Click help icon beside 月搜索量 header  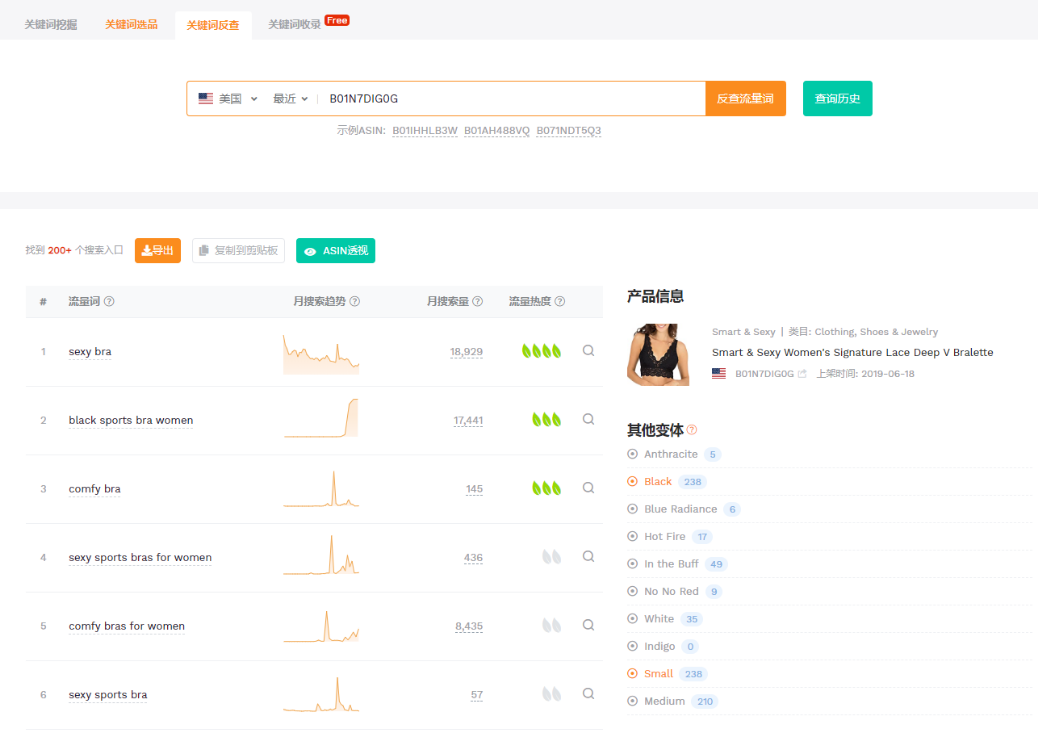click(x=477, y=301)
